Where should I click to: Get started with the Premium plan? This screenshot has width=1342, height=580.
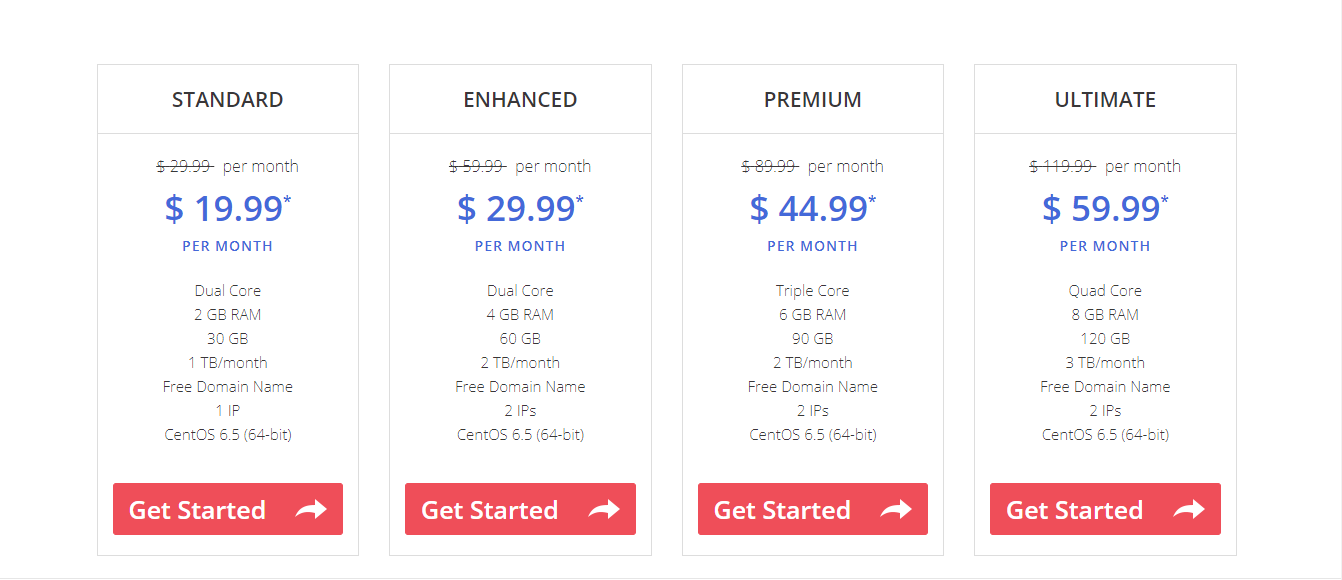(813, 509)
